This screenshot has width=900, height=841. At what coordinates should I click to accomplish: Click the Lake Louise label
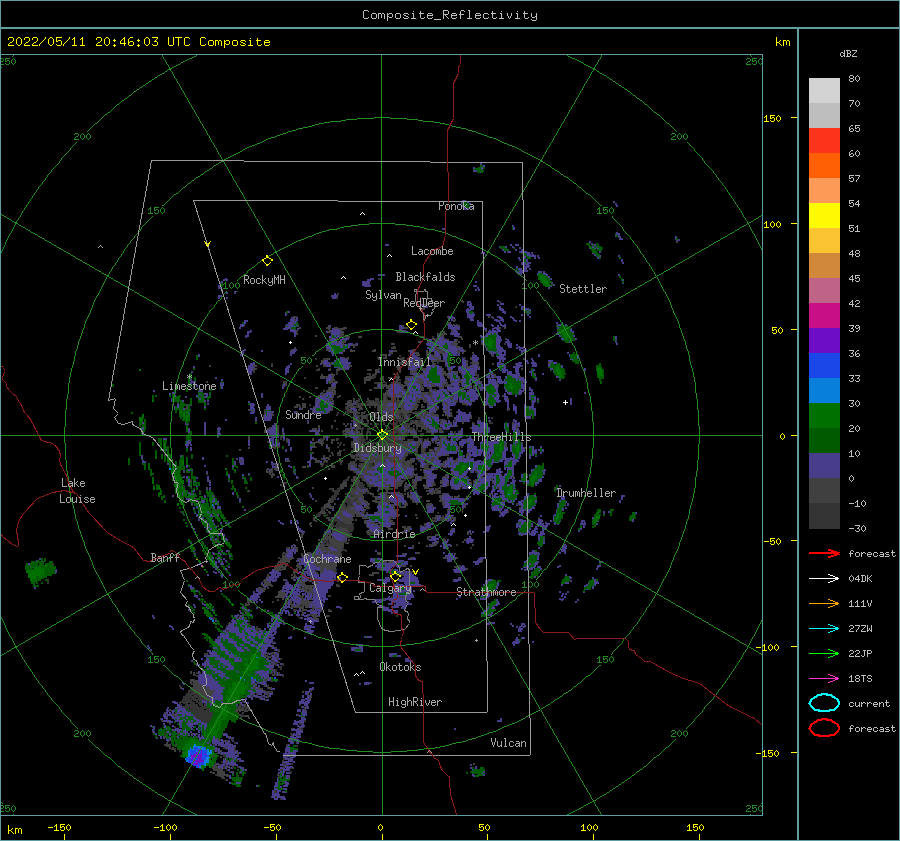coord(78,491)
